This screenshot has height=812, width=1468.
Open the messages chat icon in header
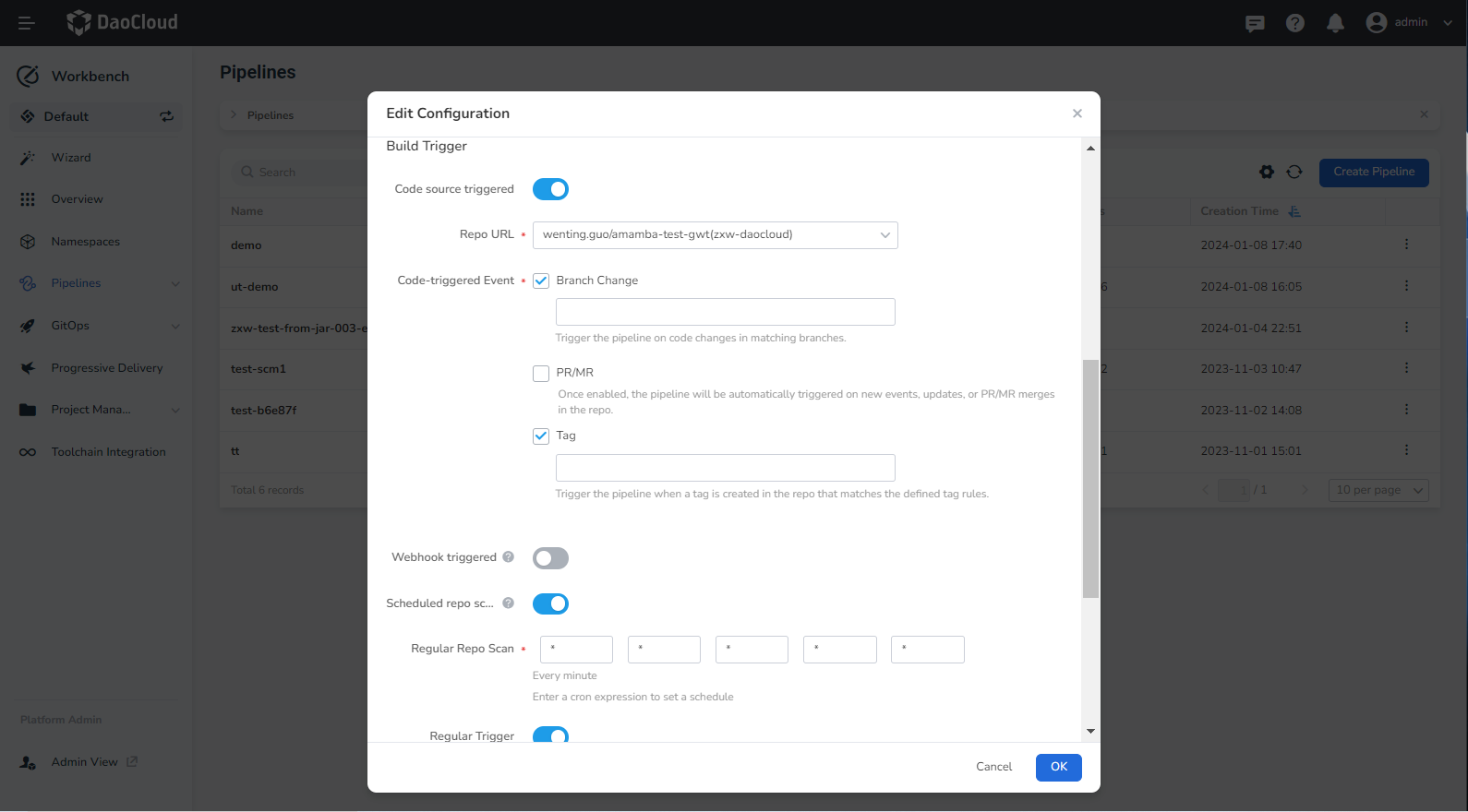pos(1254,23)
